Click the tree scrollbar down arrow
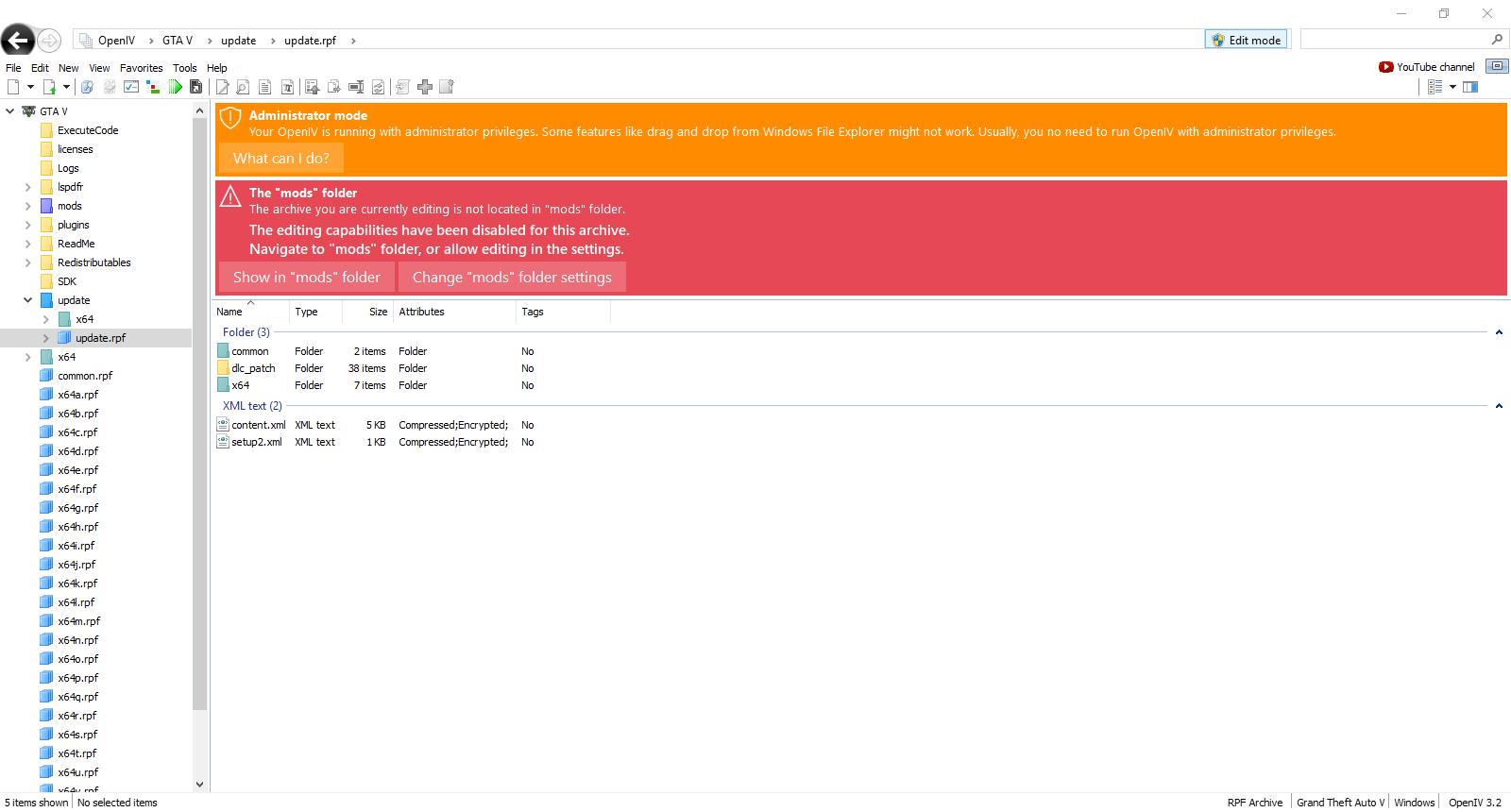The image size is (1511, 812). tap(199, 784)
